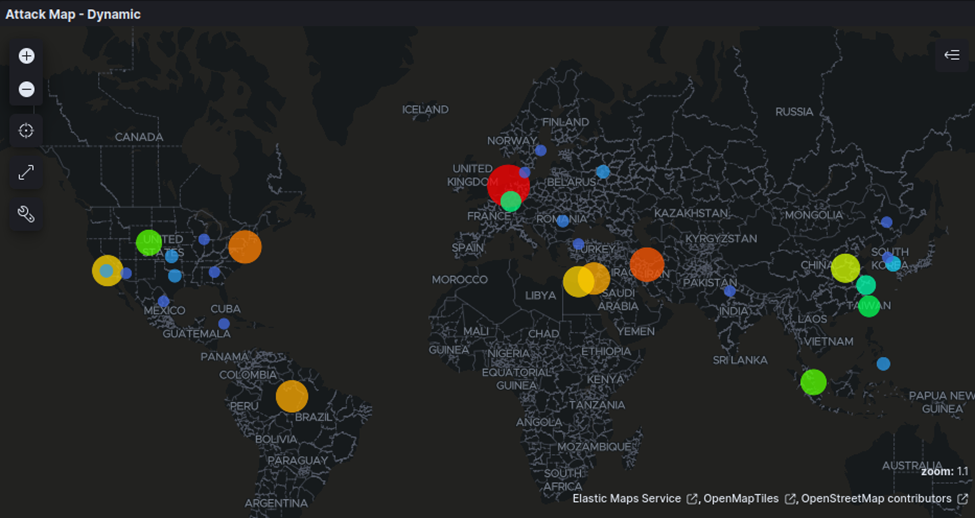
Task: Select the green circle over United States label
Action: (149, 243)
